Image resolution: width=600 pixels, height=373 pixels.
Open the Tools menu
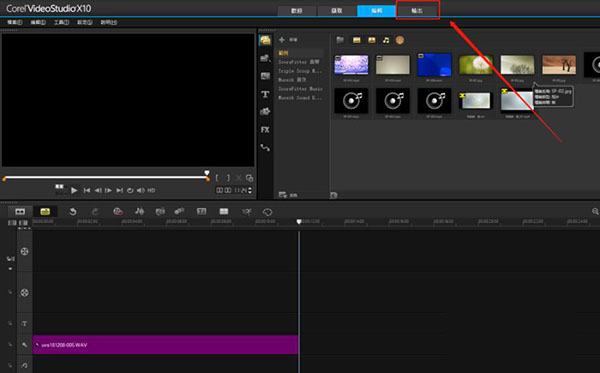(x=61, y=22)
